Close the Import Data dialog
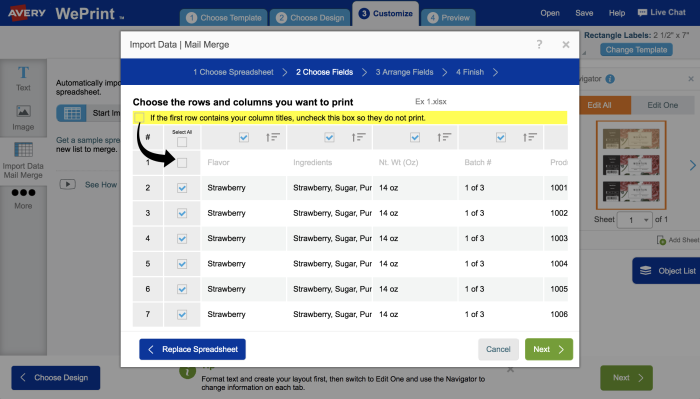 tap(566, 45)
